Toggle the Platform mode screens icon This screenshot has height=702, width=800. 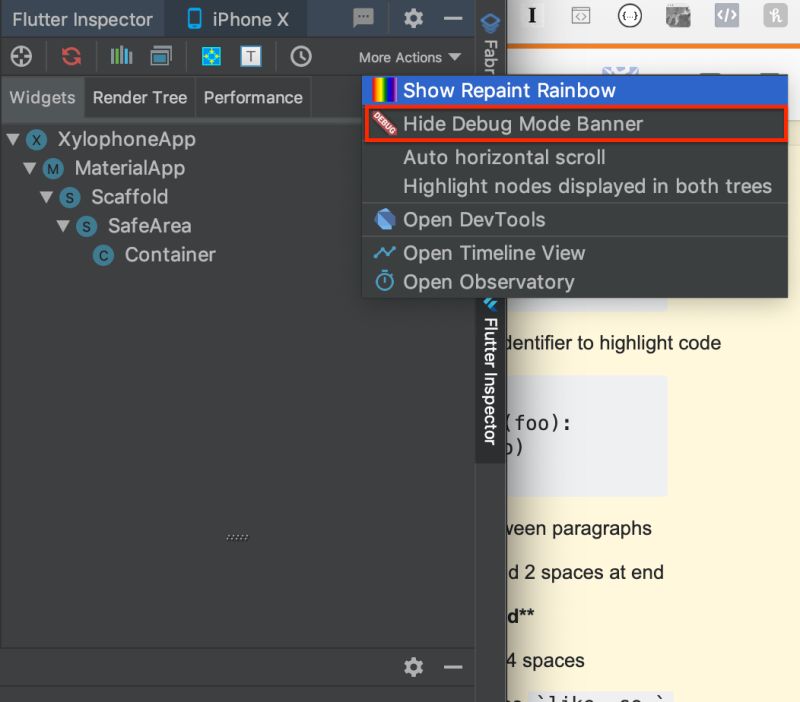pyautogui.click(x=161, y=56)
